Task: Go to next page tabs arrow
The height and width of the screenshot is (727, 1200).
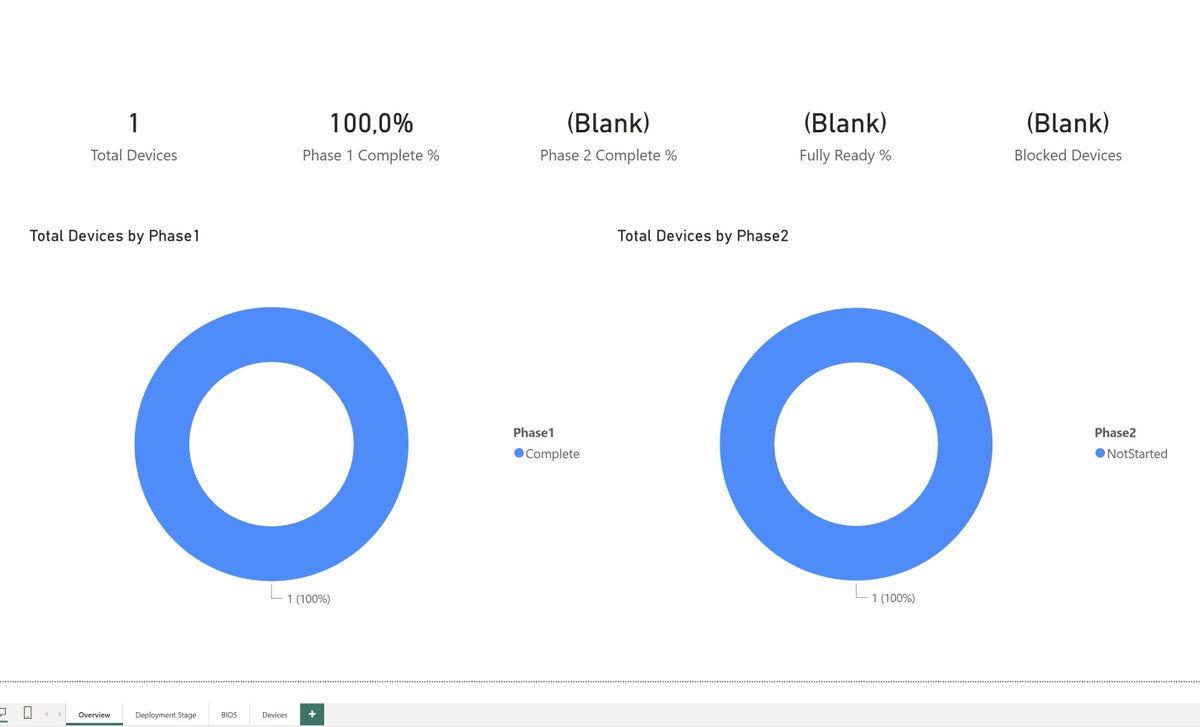Action: 59,714
